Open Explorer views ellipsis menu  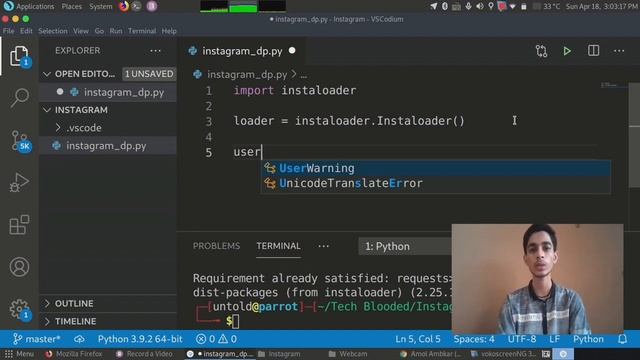click(x=155, y=51)
